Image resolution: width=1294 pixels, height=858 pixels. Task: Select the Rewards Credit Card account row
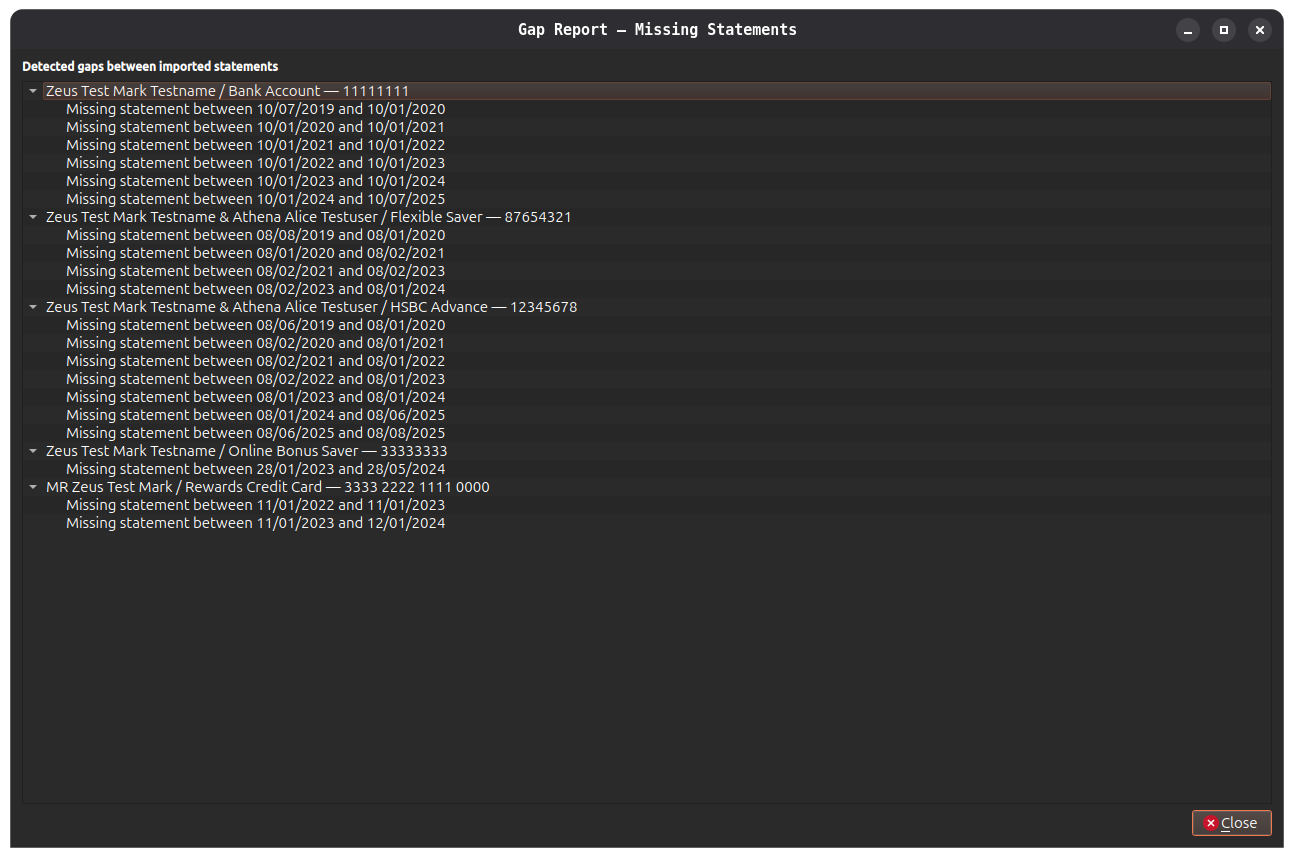coord(657,487)
